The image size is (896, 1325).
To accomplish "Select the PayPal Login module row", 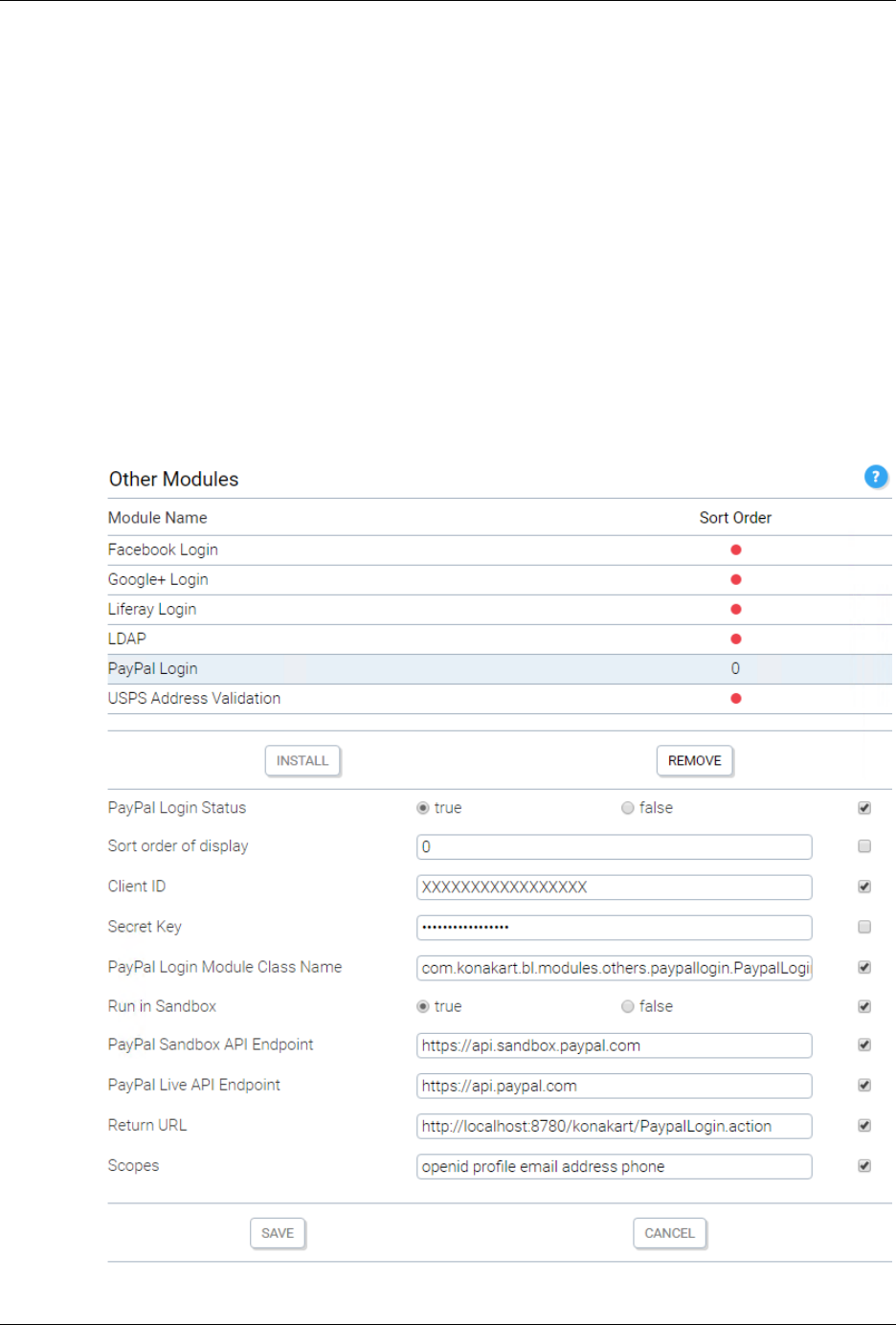I will click(x=500, y=668).
